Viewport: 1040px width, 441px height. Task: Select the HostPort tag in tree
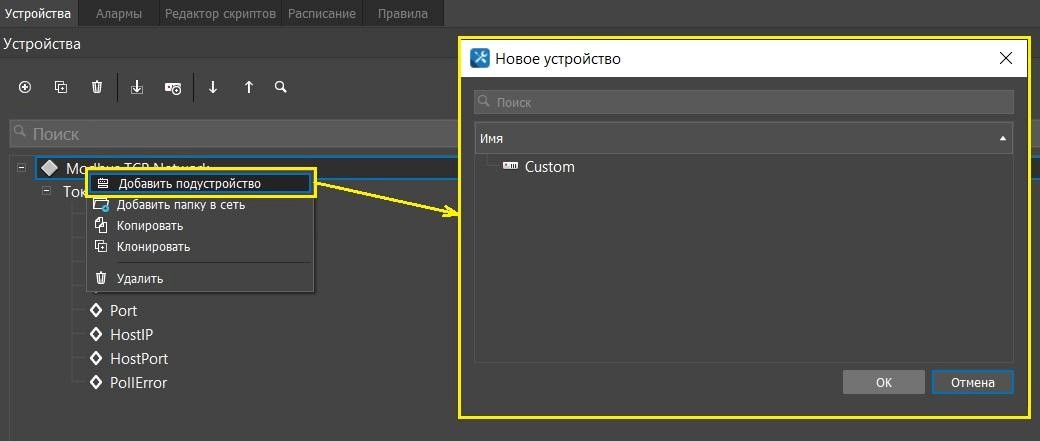coord(138,358)
